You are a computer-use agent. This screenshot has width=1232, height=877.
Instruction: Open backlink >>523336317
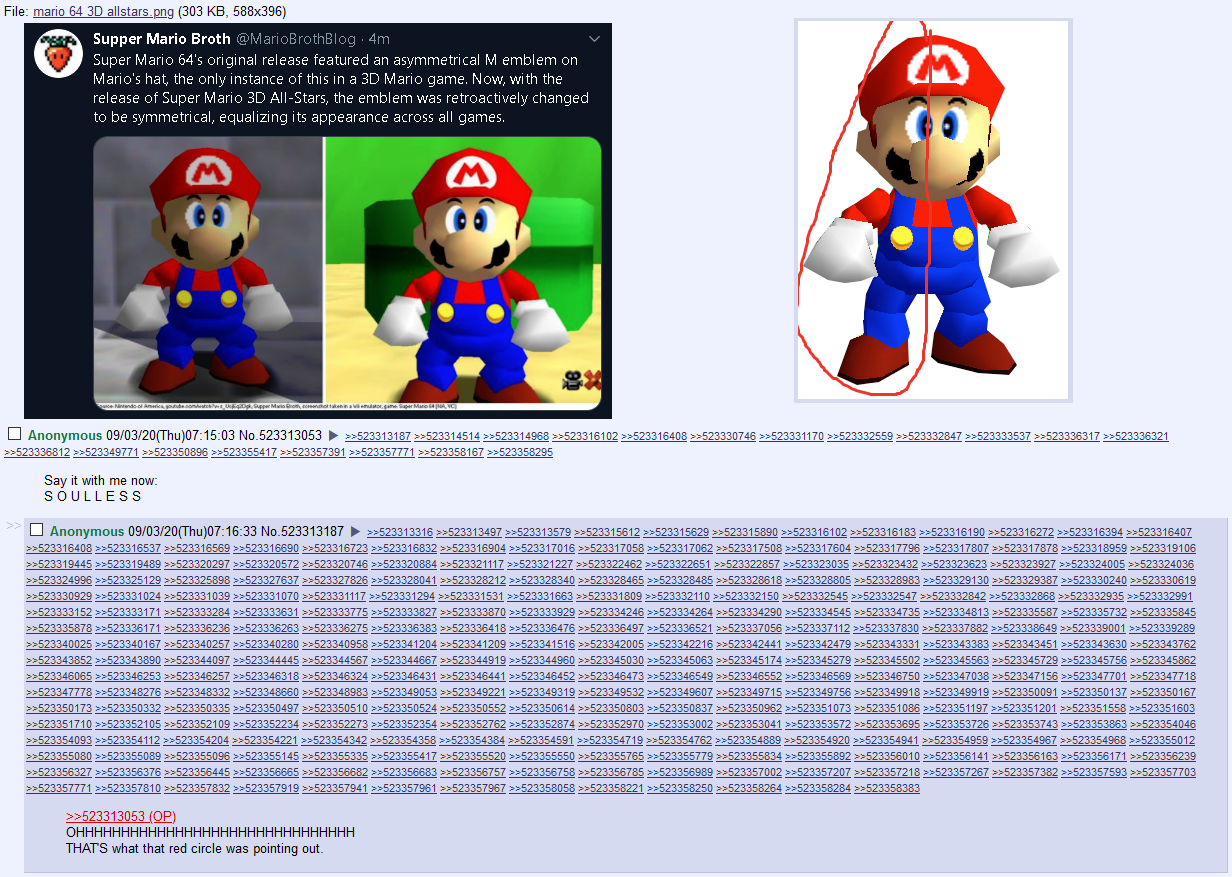click(1068, 436)
